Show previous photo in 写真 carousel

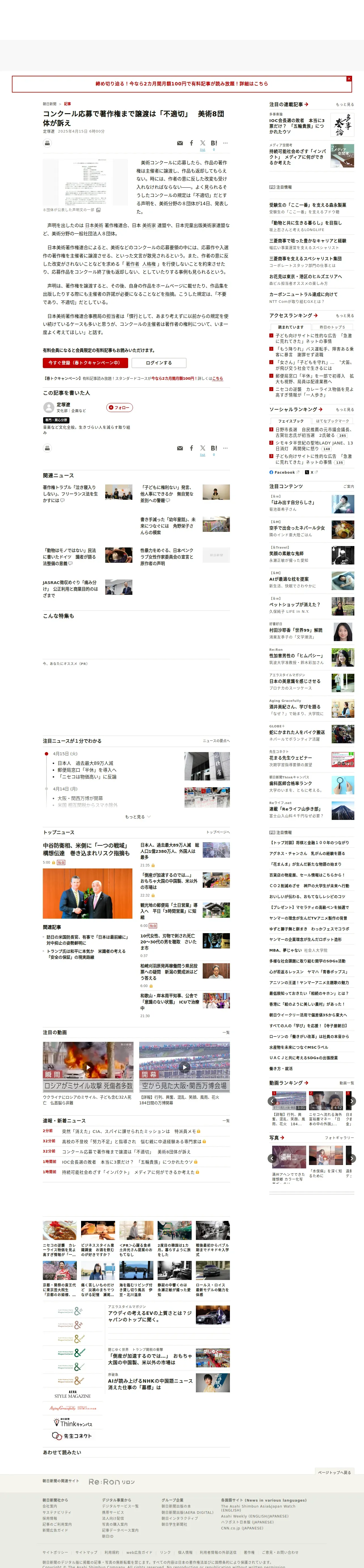[272, 1158]
